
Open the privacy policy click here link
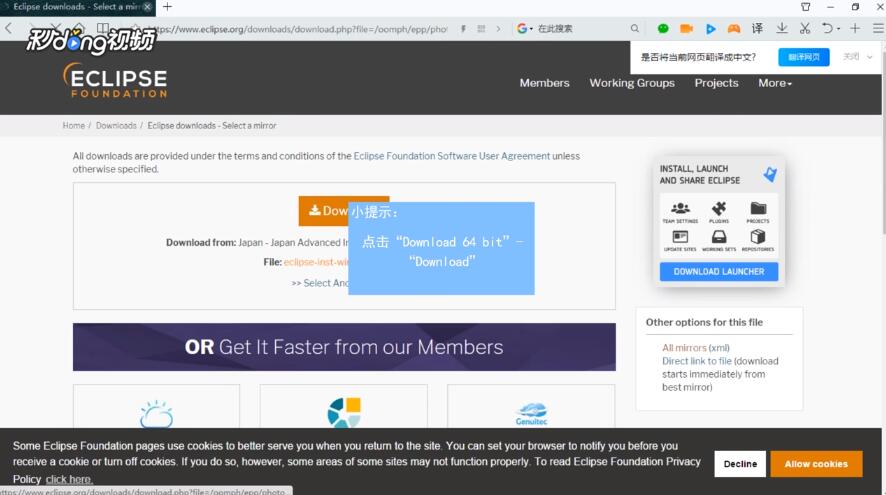pos(69,479)
